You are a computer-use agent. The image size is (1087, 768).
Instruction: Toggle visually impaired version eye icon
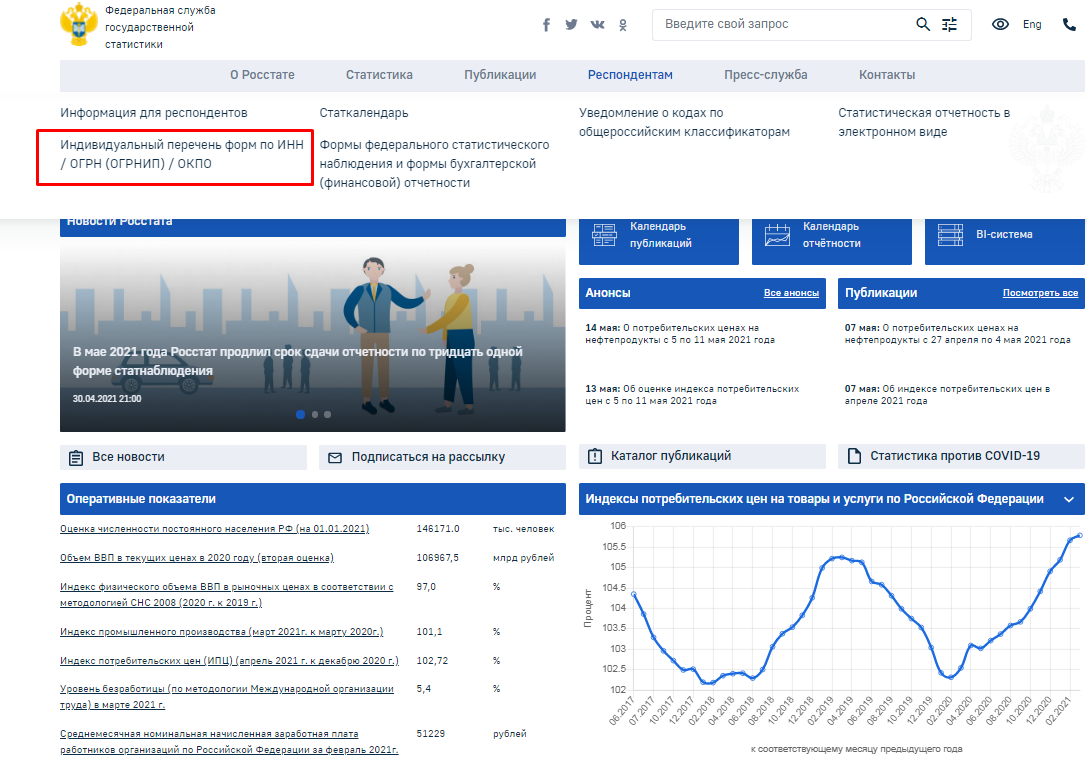1000,25
